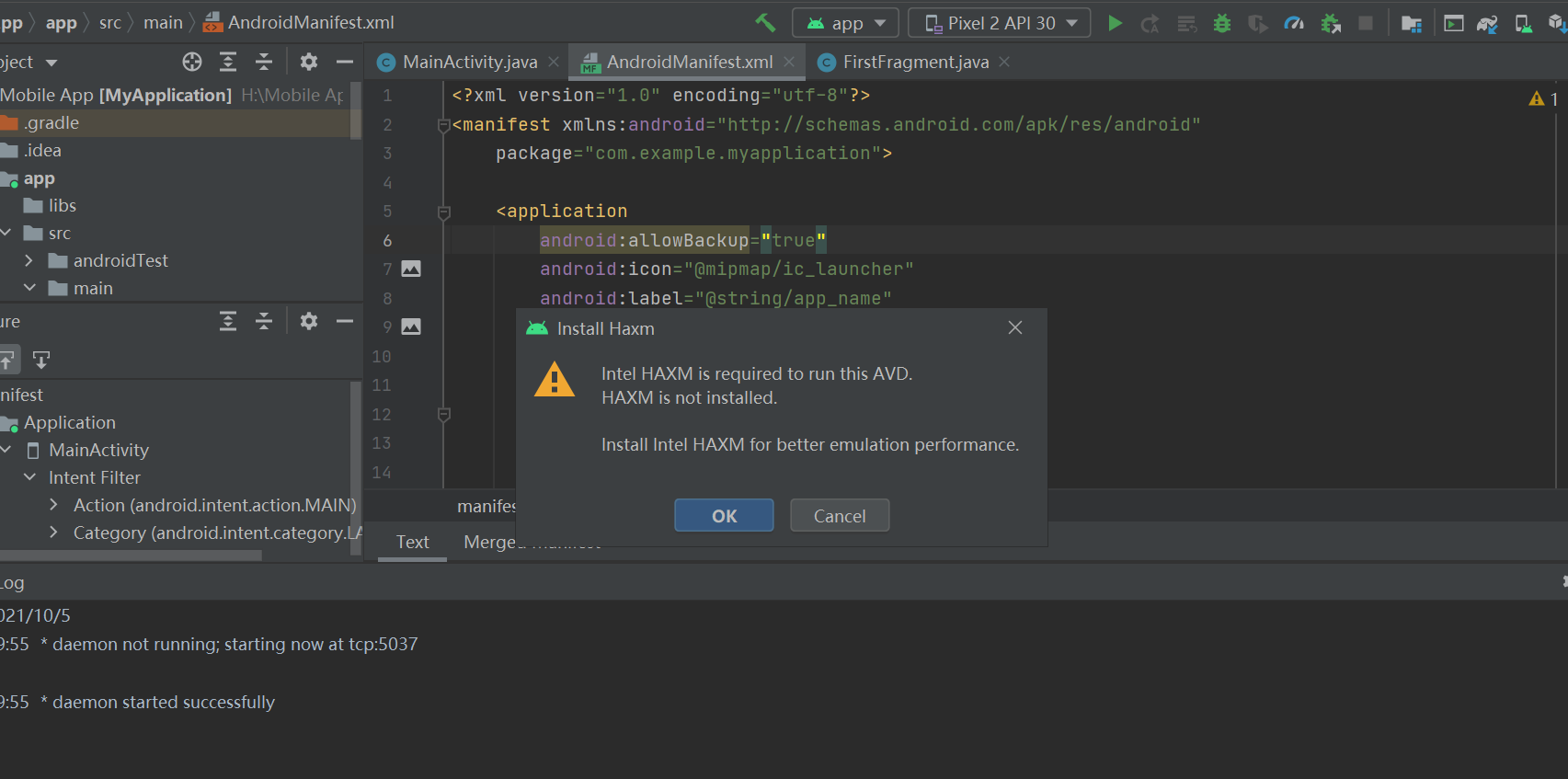Click Expand All icon in Project panel
Viewport: 1568px width, 779px height.
pyautogui.click(x=228, y=62)
